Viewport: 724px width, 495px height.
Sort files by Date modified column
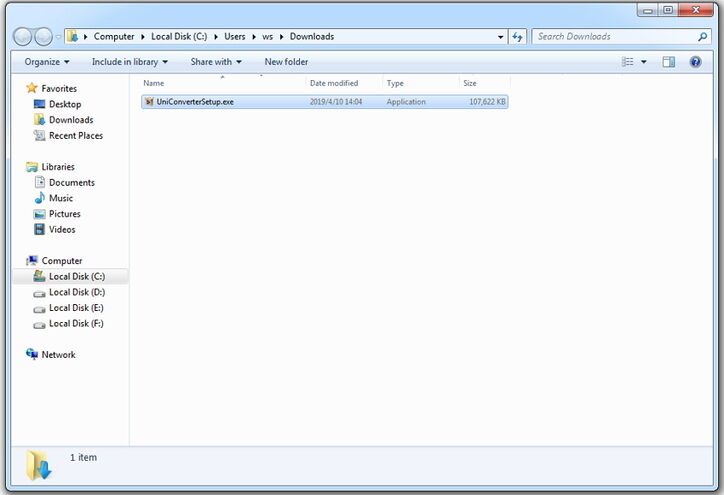tap(344, 83)
